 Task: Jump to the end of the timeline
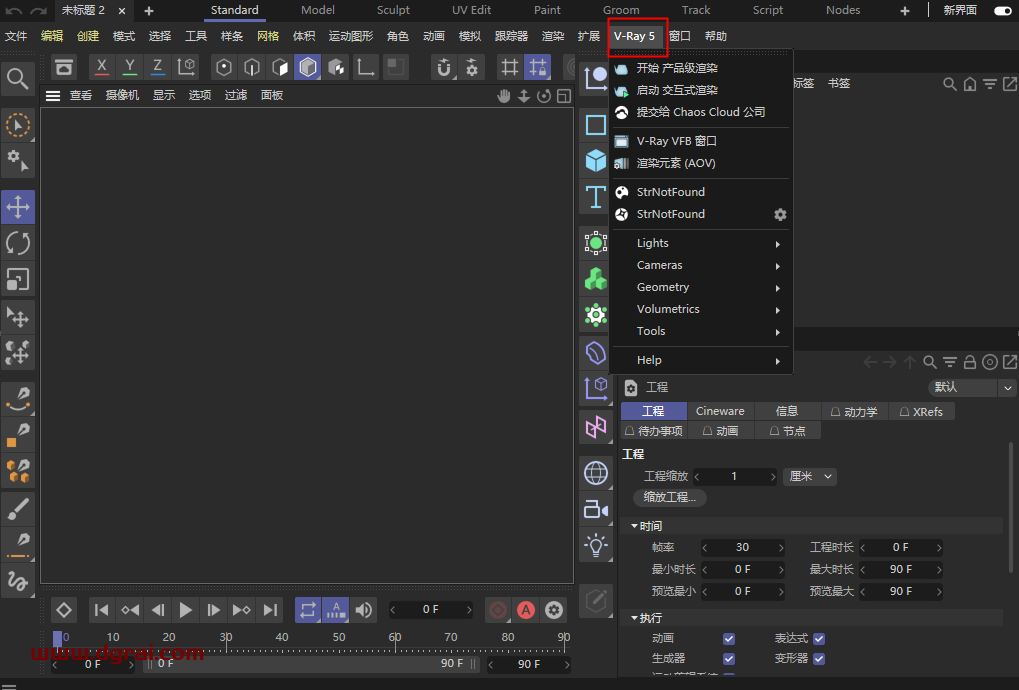click(270, 610)
